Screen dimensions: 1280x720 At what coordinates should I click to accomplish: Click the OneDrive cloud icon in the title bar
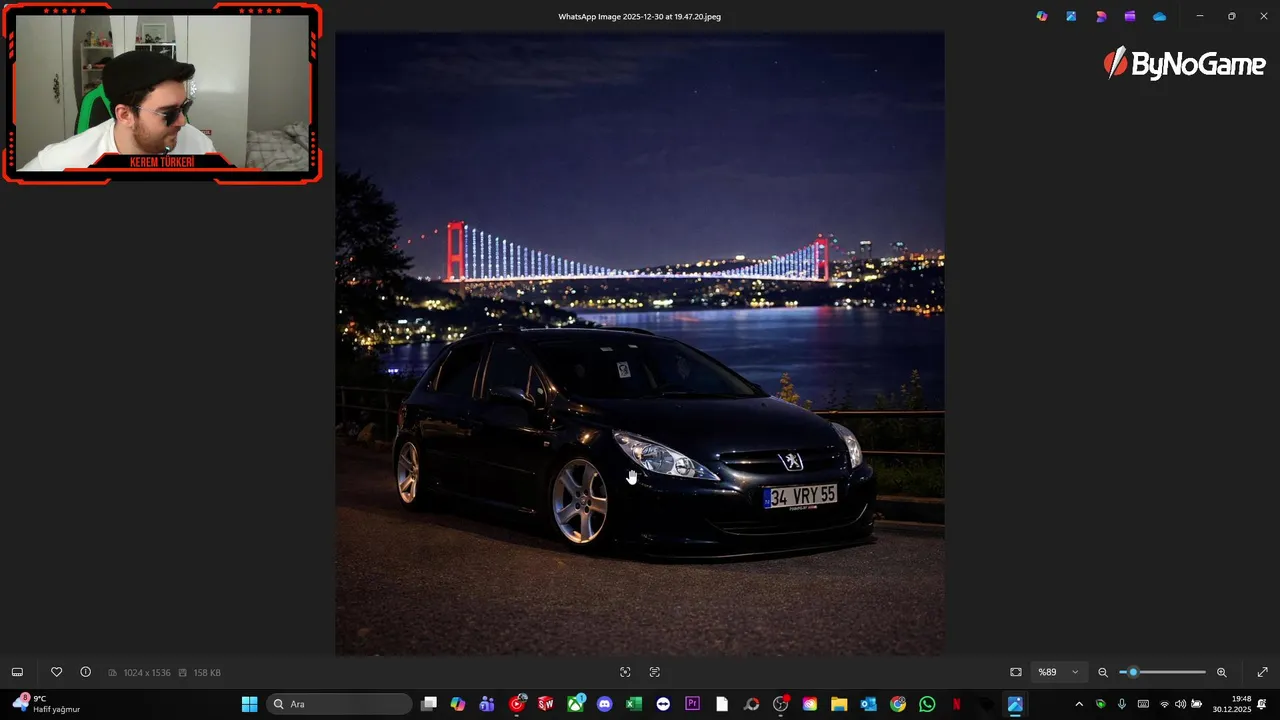tap(1159, 16)
